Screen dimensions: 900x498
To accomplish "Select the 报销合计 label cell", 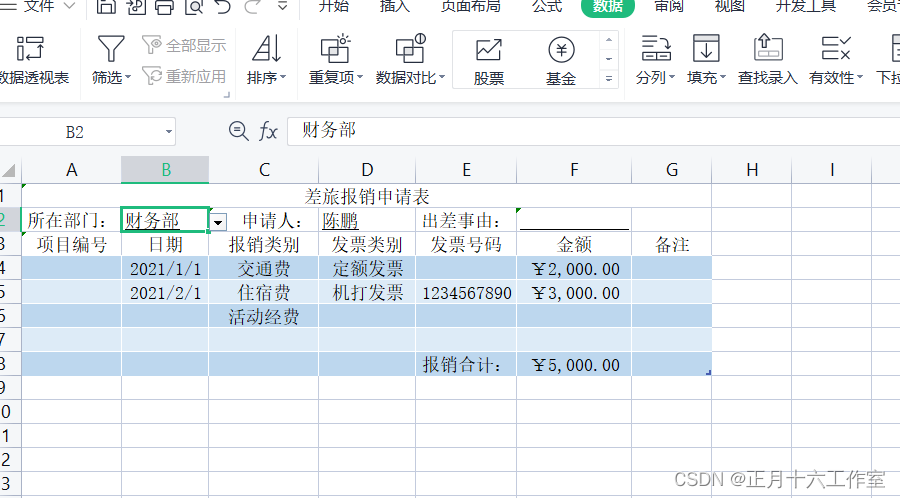I will pyautogui.click(x=466, y=365).
